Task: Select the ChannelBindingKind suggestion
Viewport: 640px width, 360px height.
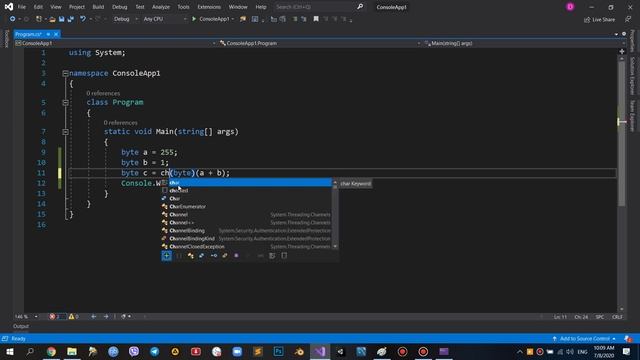Action: (x=247, y=238)
